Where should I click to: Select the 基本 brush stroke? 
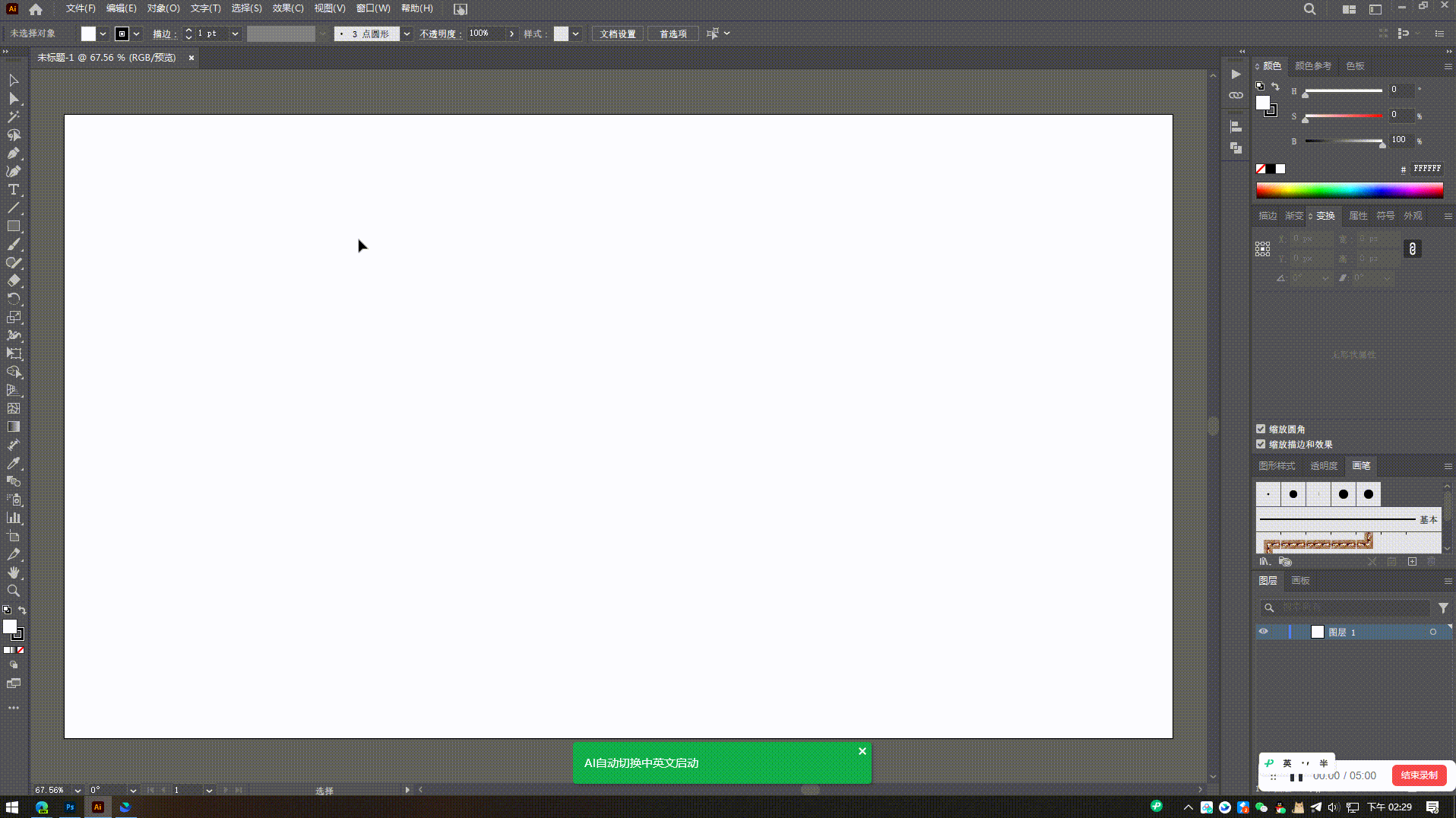1348,520
